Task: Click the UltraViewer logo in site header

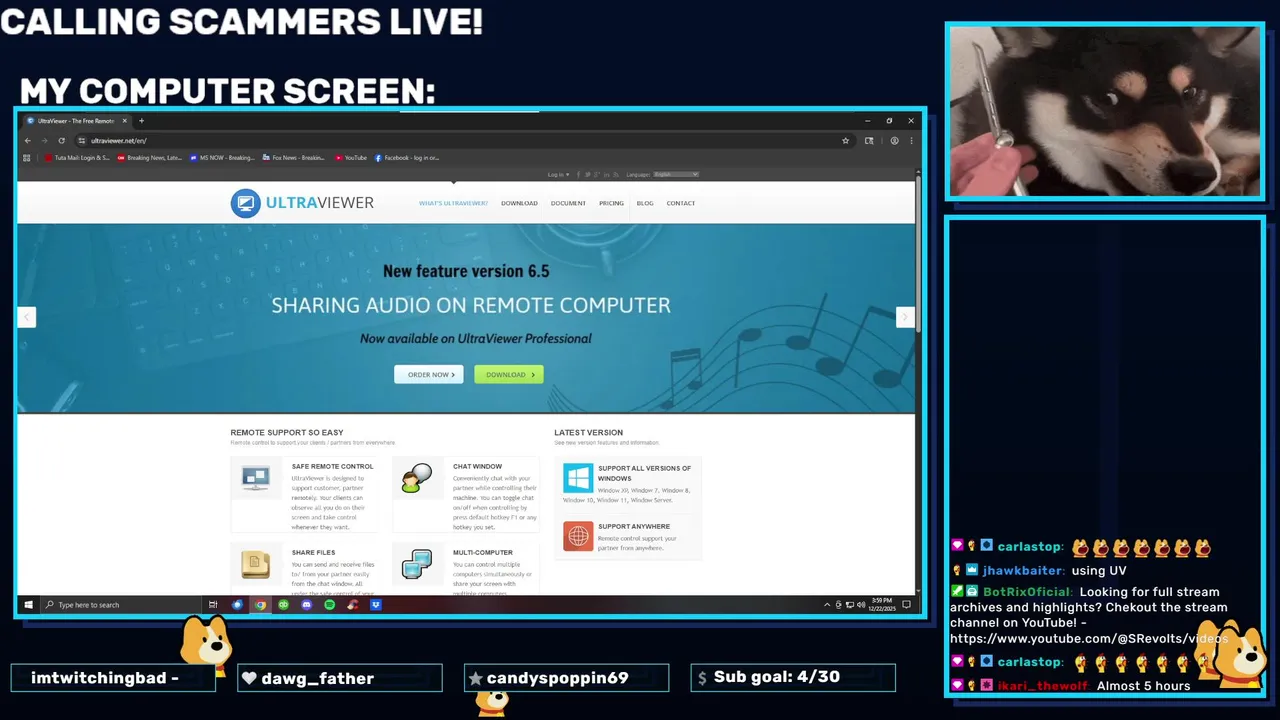Action: click(x=302, y=203)
